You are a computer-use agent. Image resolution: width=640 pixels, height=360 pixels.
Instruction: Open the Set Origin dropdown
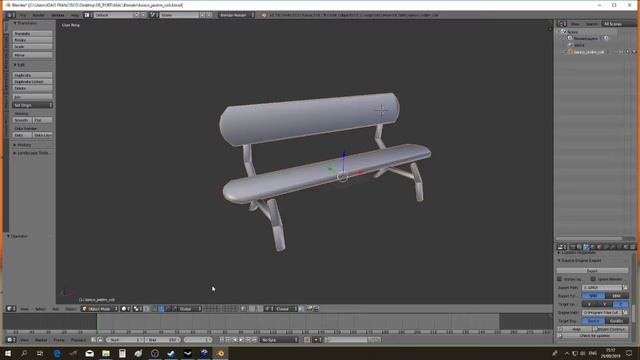tap(33, 105)
